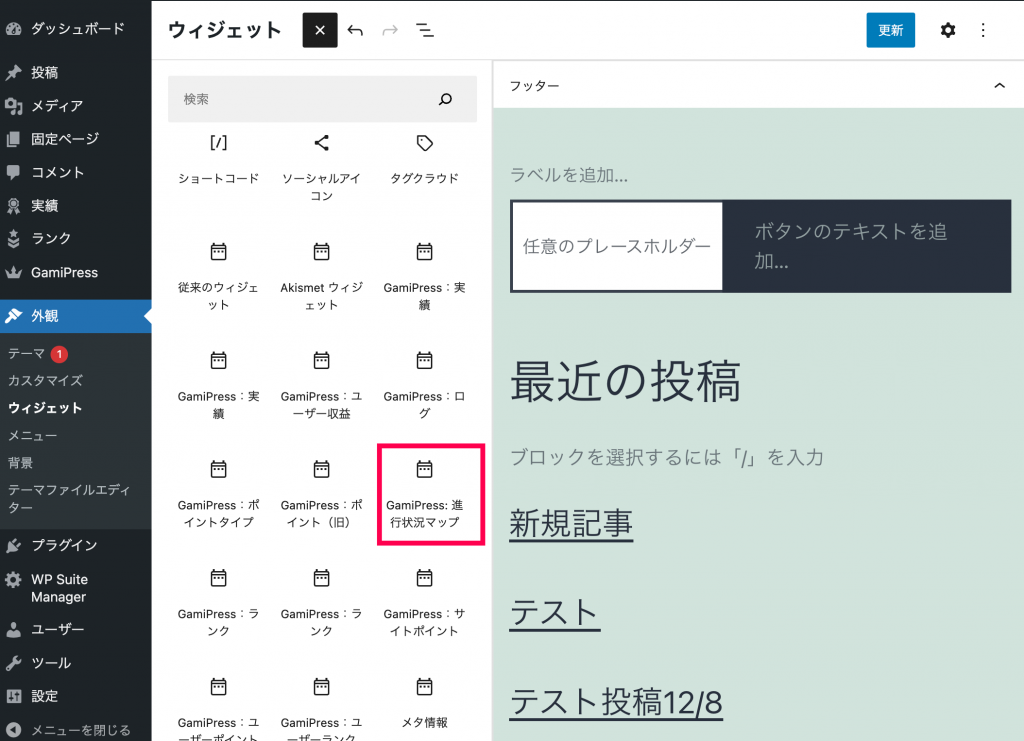Screen dimensions: 1024x741
Task: Open the テスト投稿12/8 post link
Action: [616, 702]
